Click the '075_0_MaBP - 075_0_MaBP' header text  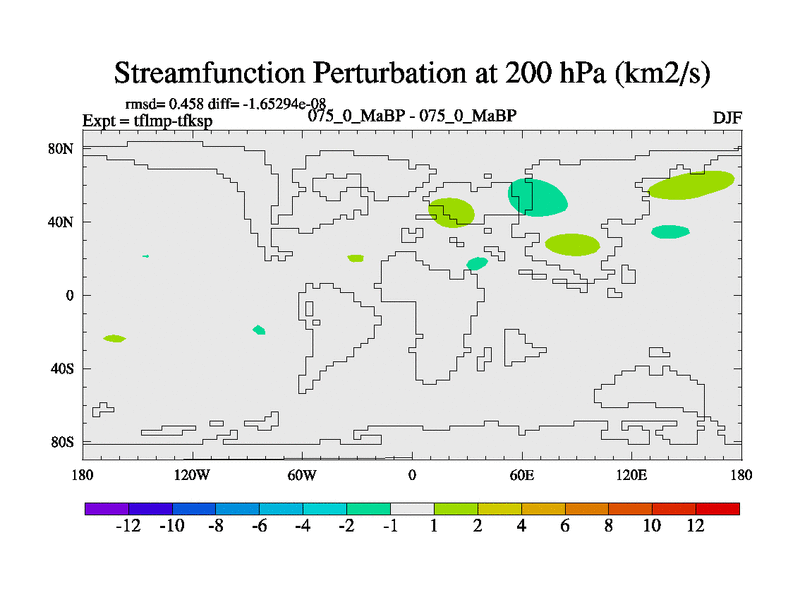pyautogui.click(x=411, y=115)
